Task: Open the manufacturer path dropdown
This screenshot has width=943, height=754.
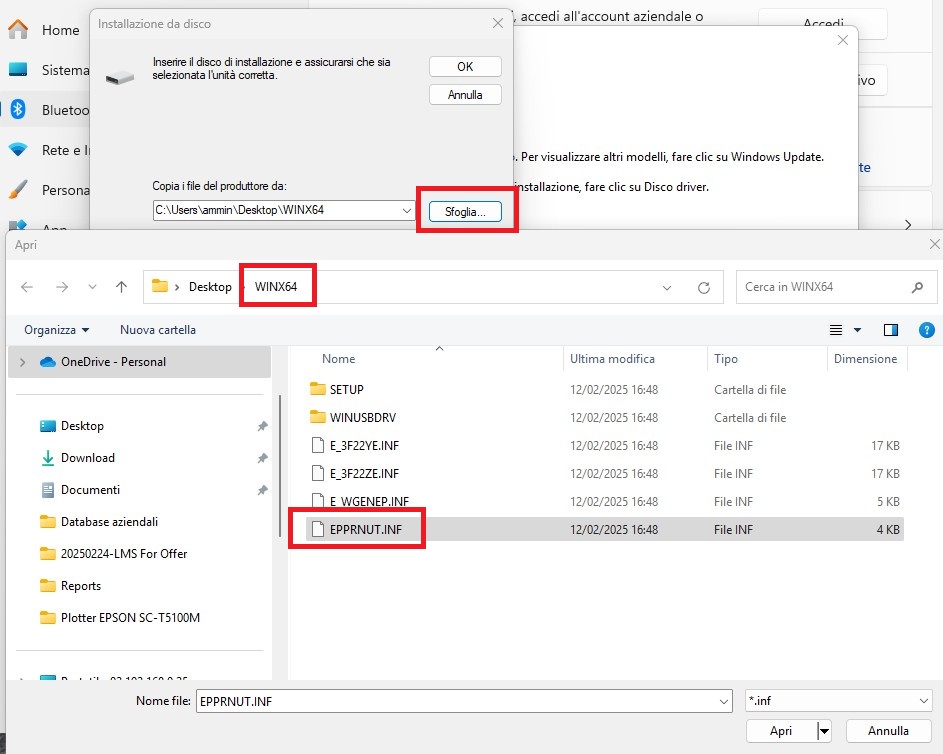Action: 406,211
